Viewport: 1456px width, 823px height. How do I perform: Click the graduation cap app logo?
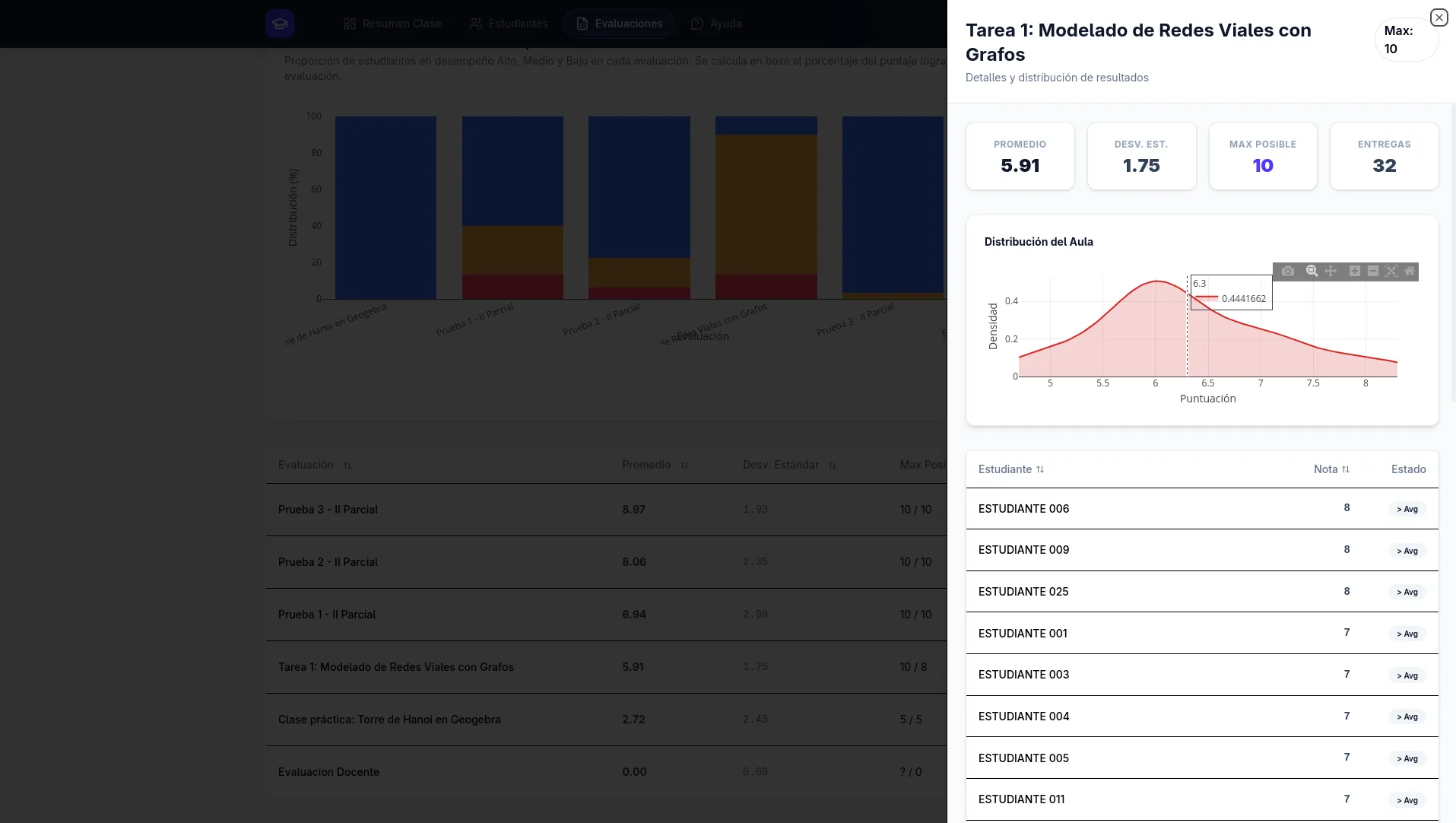coord(280,24)
